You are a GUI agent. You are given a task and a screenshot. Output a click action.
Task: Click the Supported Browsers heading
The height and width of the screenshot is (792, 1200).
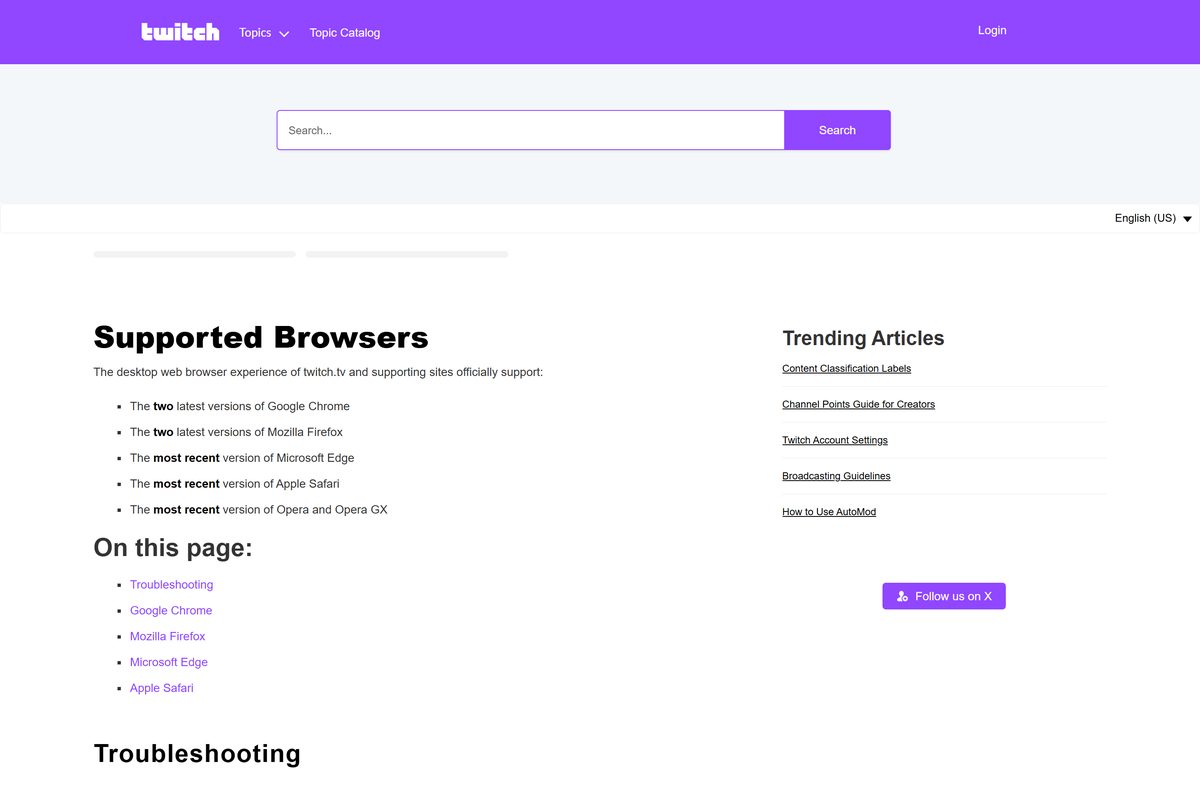(x=261, y=338)
